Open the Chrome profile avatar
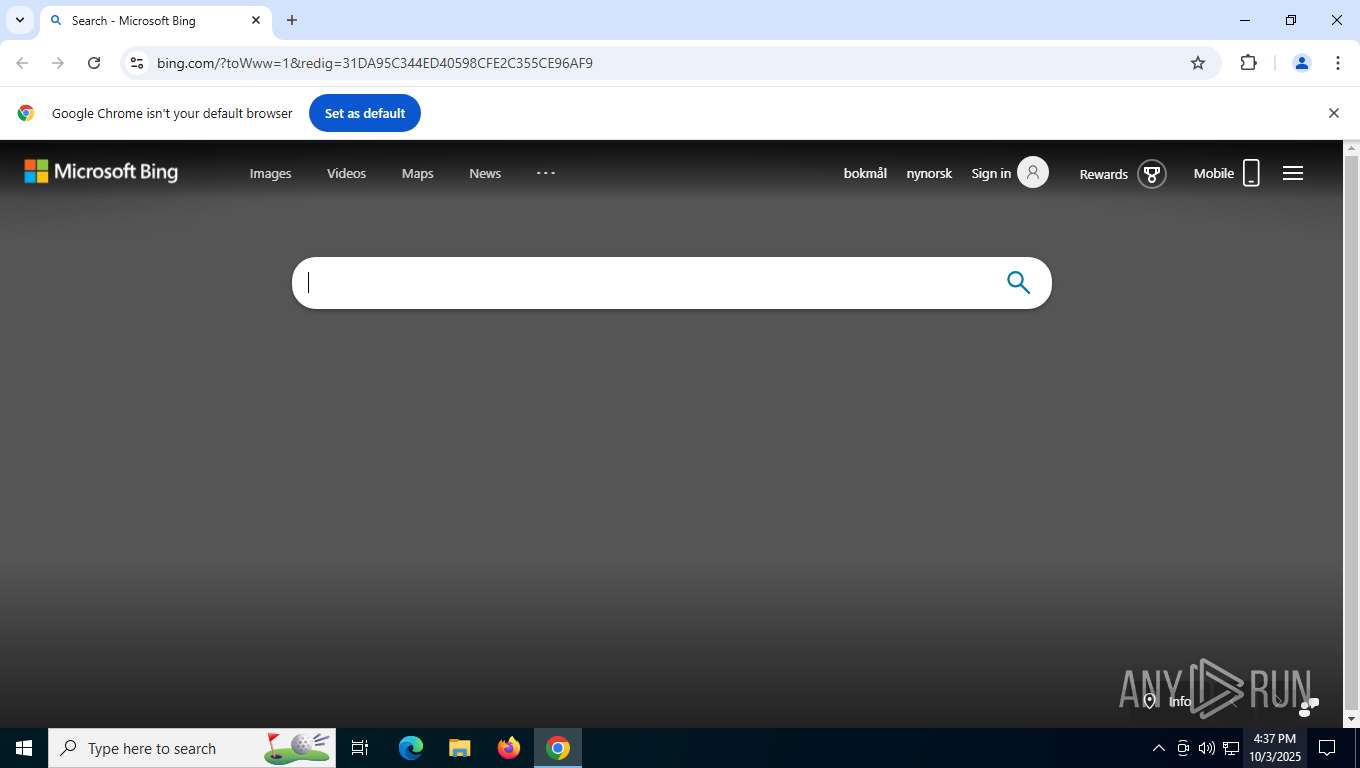This screenshot has width=1360, height=768. point(1302,63)
